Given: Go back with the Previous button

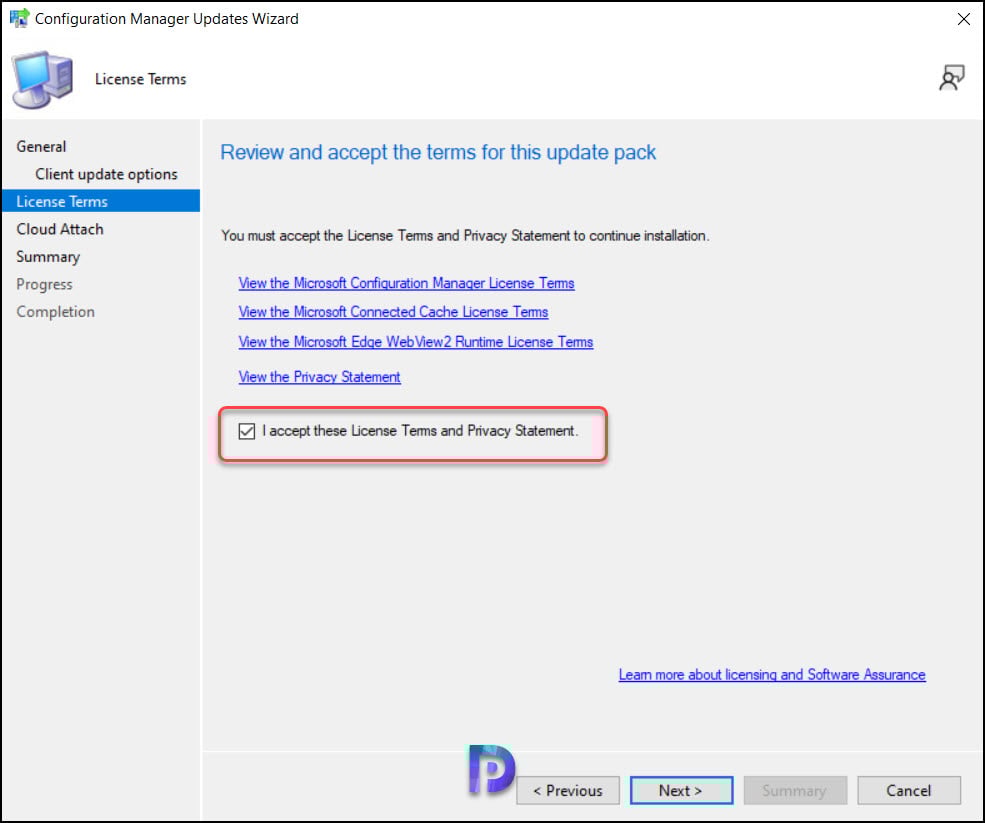Looking at the screenshot, I should [567, 790].
